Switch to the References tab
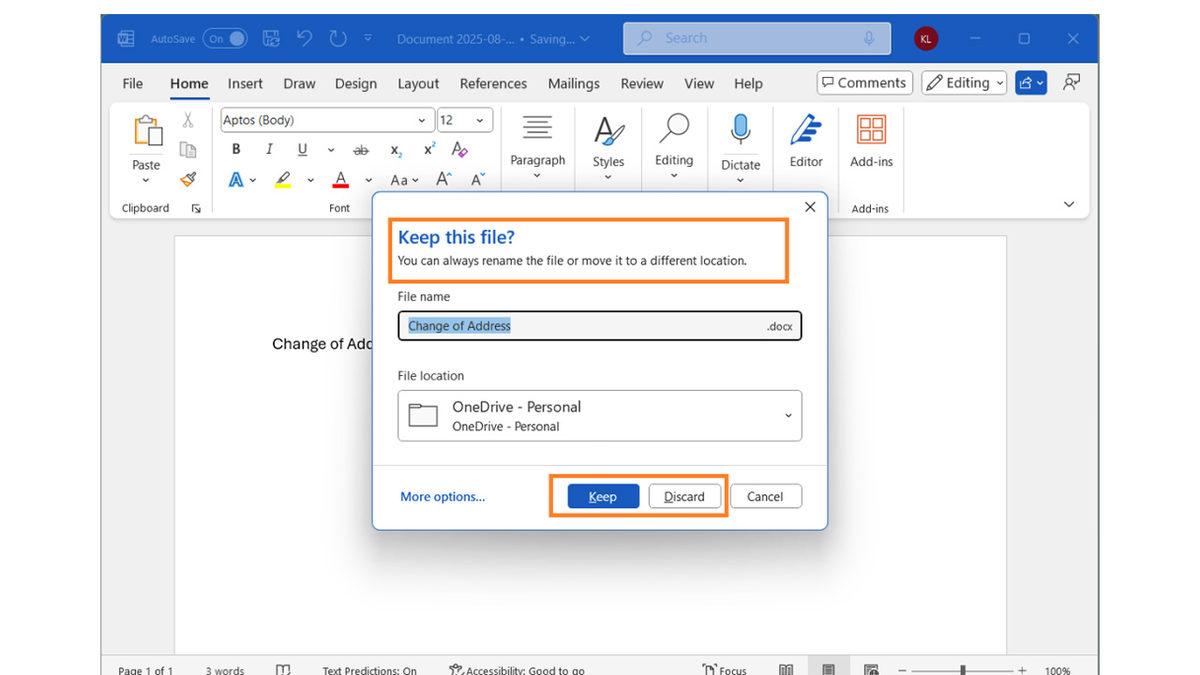This screenshot has width=1200, height=675. [x=493, y=83]
